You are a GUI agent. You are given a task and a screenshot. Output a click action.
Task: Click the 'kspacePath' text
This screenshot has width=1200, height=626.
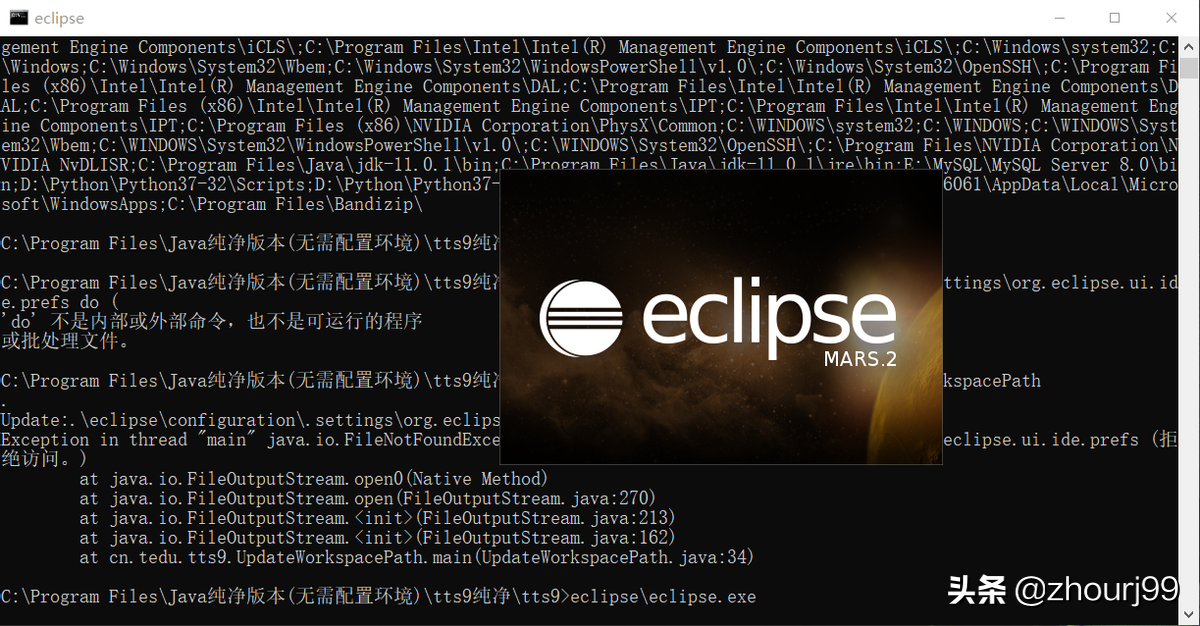click(992, 381)
